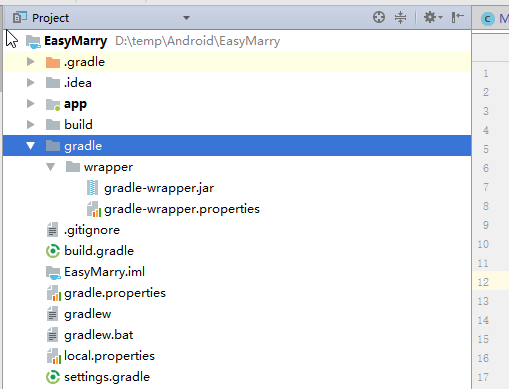Image resolution: width=509 pixels, height=389 pixels.
Task: Click the gradle.properties file icon
Action: coord(54,293)
